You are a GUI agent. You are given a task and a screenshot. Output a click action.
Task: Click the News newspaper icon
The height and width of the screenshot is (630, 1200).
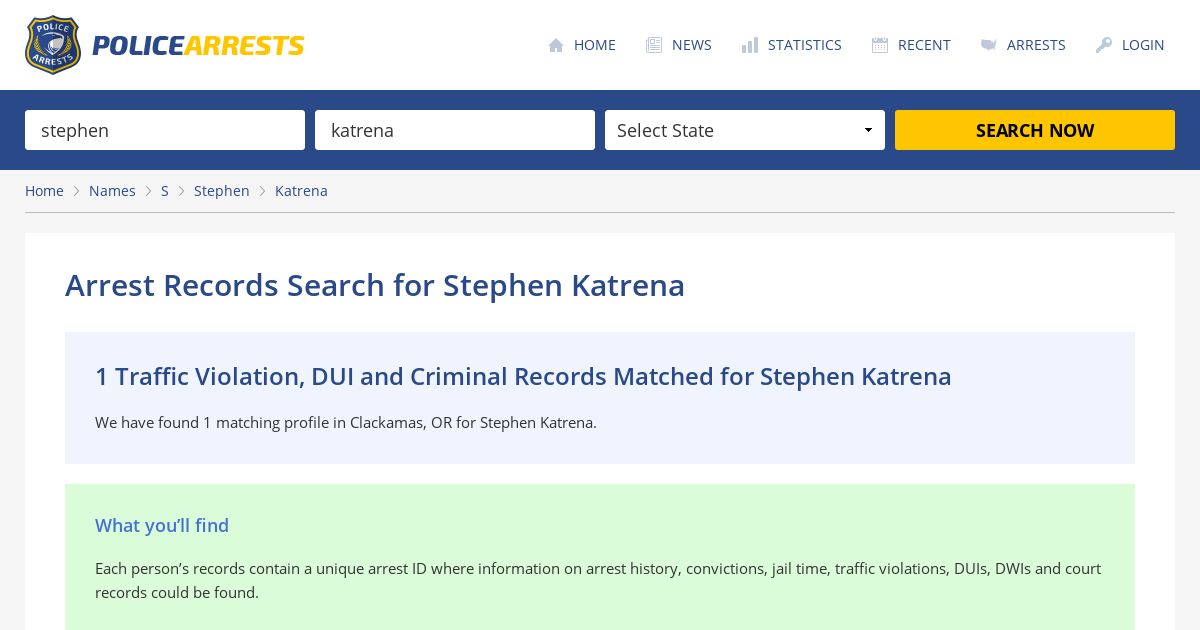tap(654, 45)
